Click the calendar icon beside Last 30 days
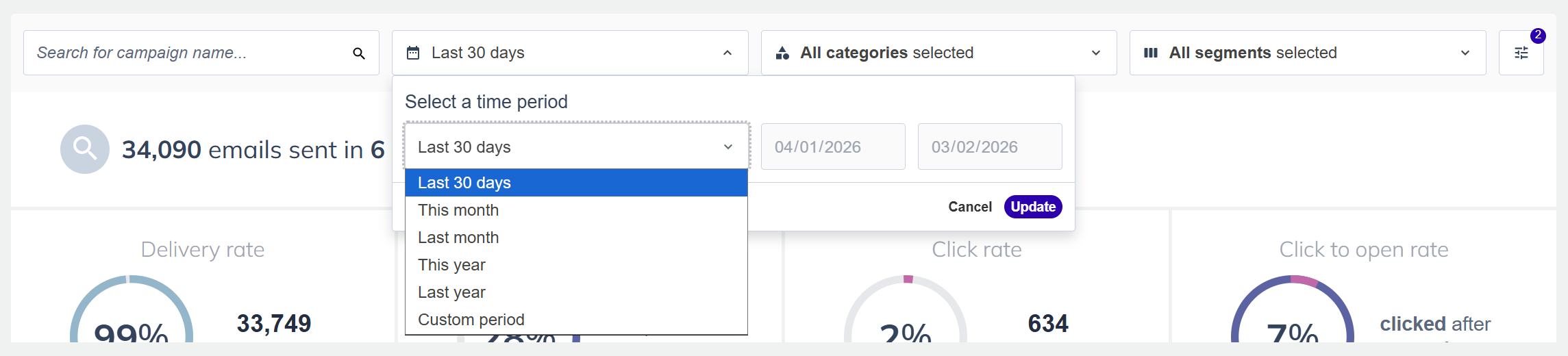This screenshot has width=1568, height=356. point(413,53)
